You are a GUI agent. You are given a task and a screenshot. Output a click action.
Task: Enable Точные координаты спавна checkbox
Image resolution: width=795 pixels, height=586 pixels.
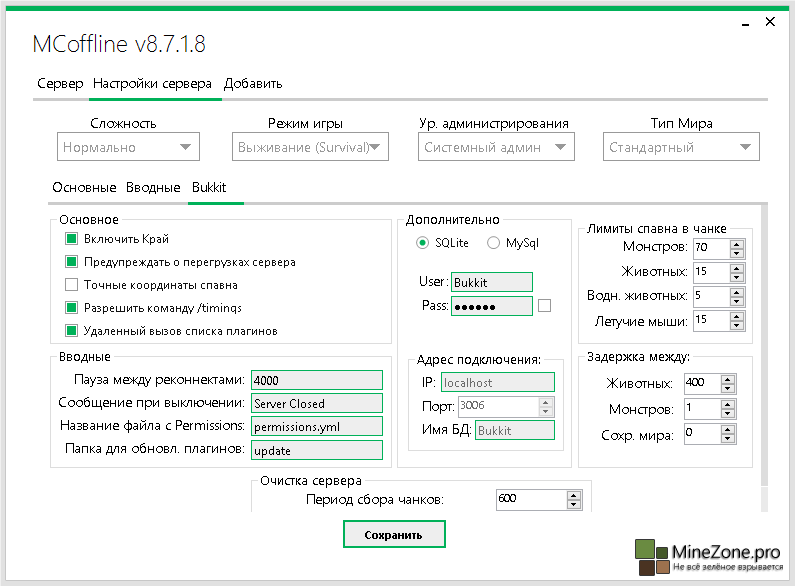coord(71,285)
